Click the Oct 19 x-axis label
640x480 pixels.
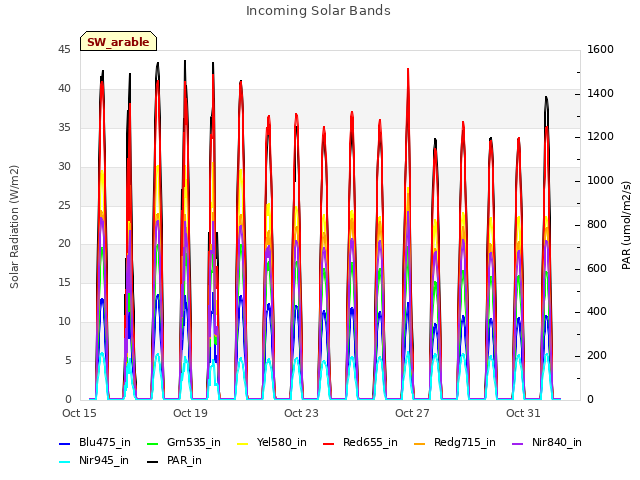point(190,413)
